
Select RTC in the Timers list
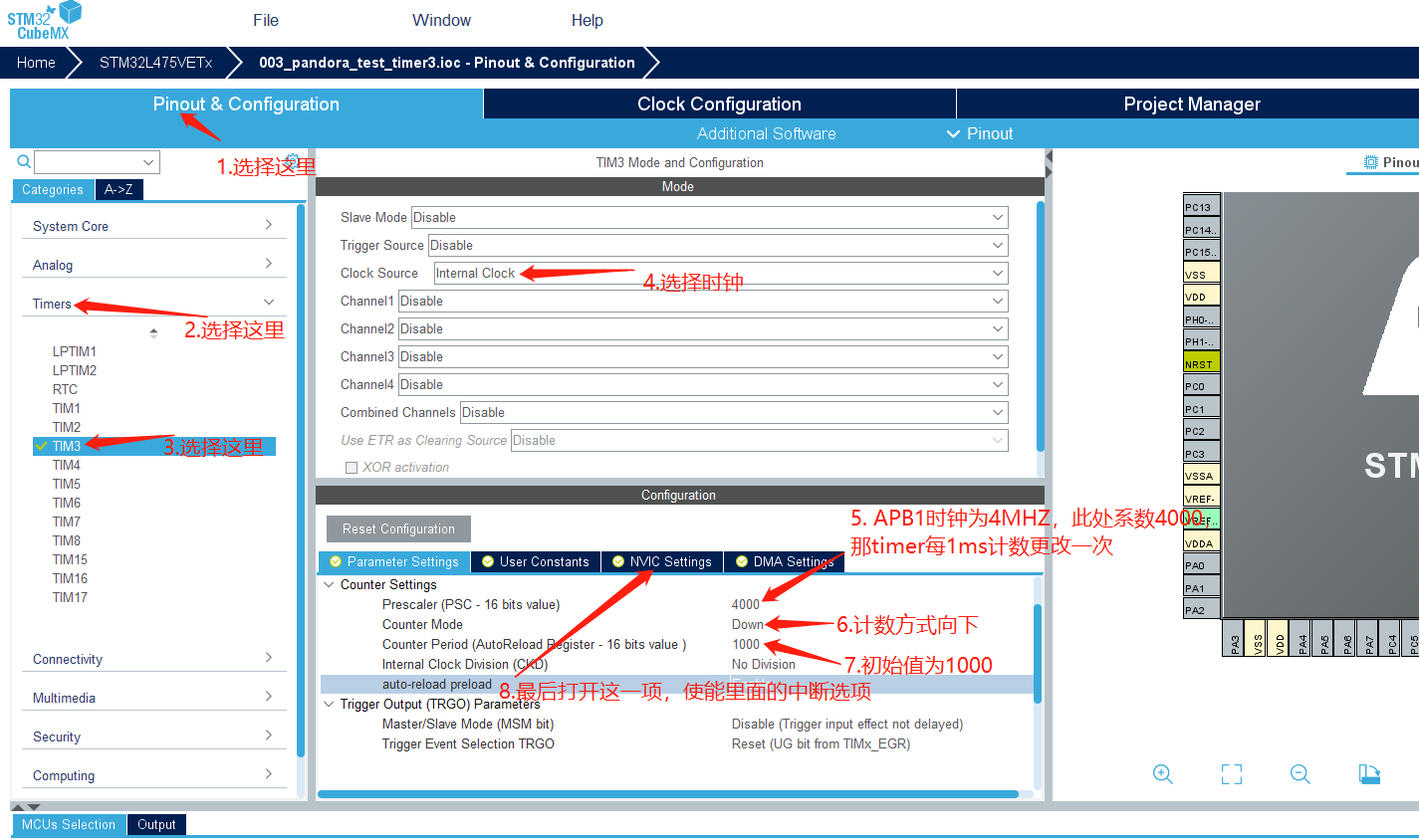(x=65, y=389)
